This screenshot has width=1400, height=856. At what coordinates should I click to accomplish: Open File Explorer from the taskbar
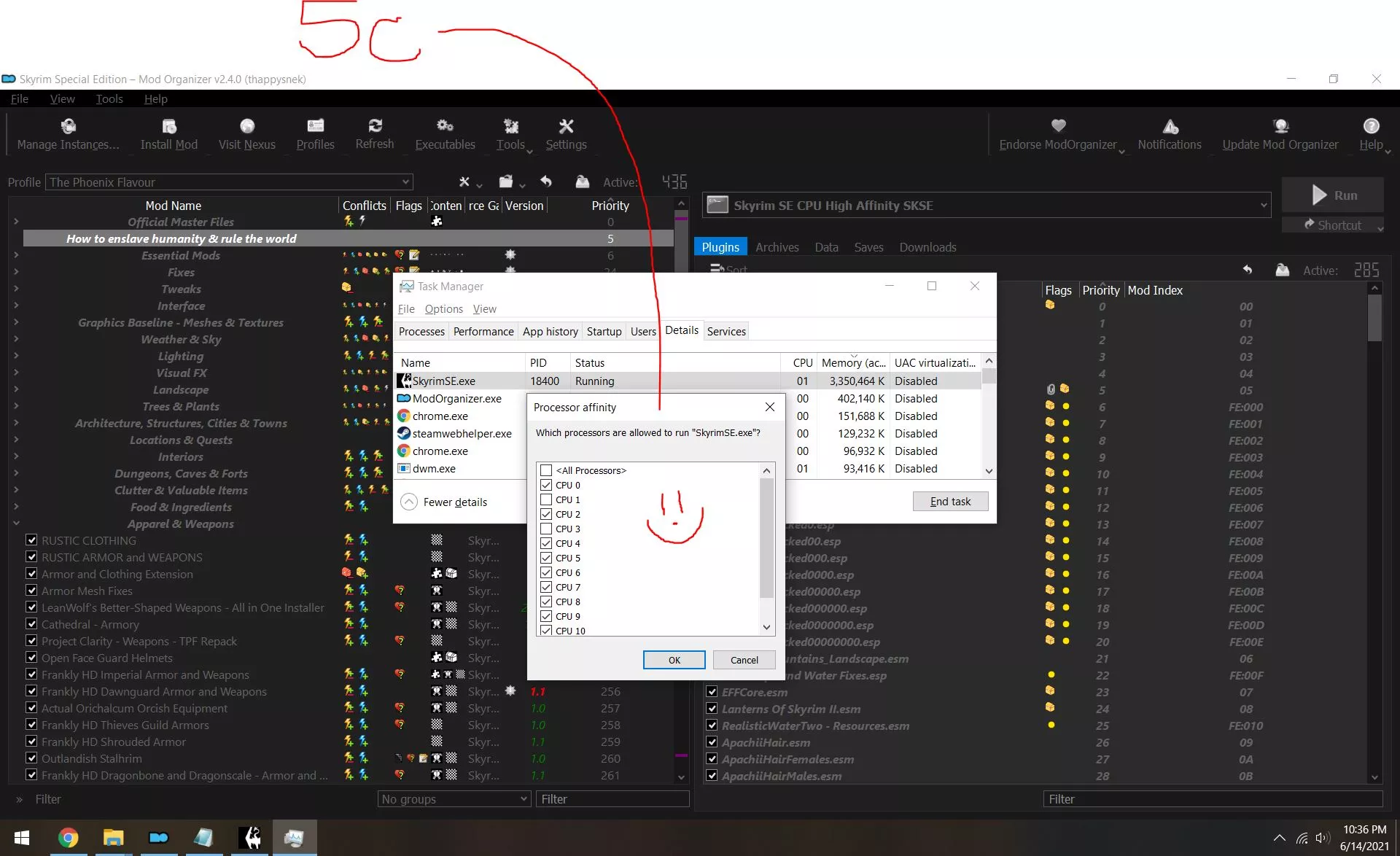113,838
